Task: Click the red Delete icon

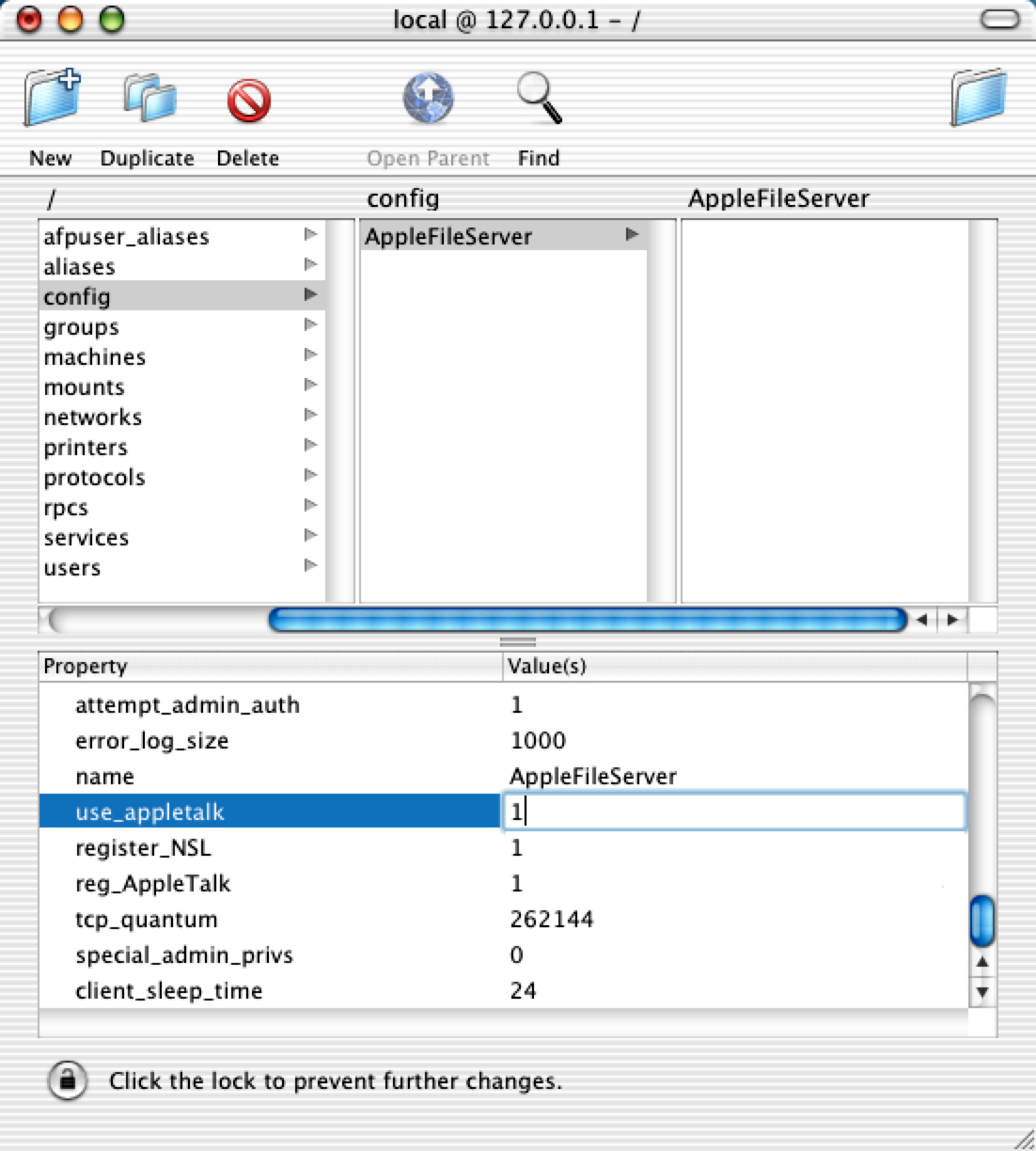Action: point(248,101)
